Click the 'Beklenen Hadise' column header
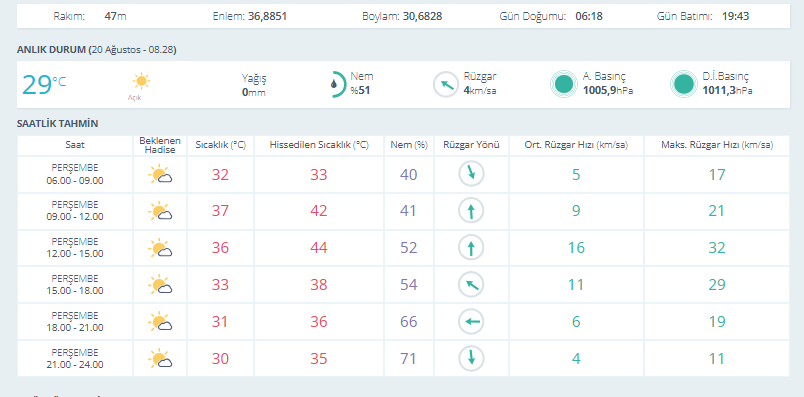This screenshot has width=804, height=397. [x=160, y=145]
